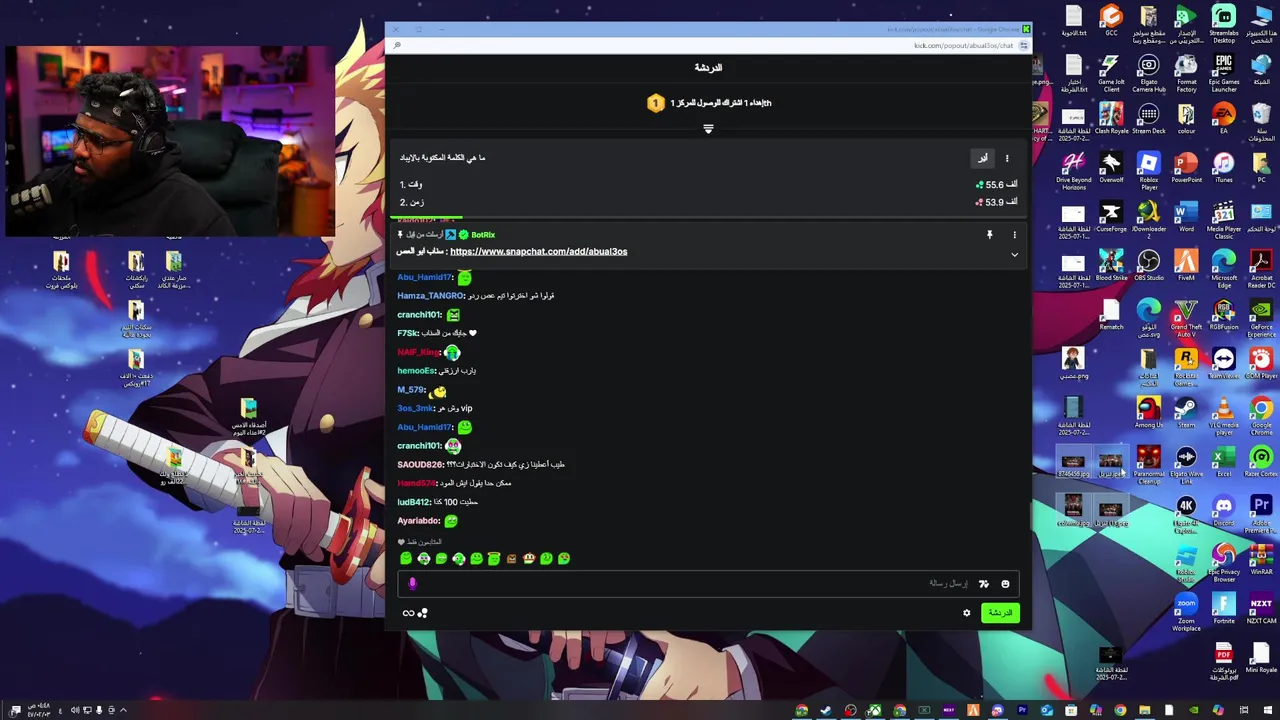The image size is (1280, 720).
Task: Open the Word desktop shortcut
Action: pyautogui.click(x=1186, y=215)
